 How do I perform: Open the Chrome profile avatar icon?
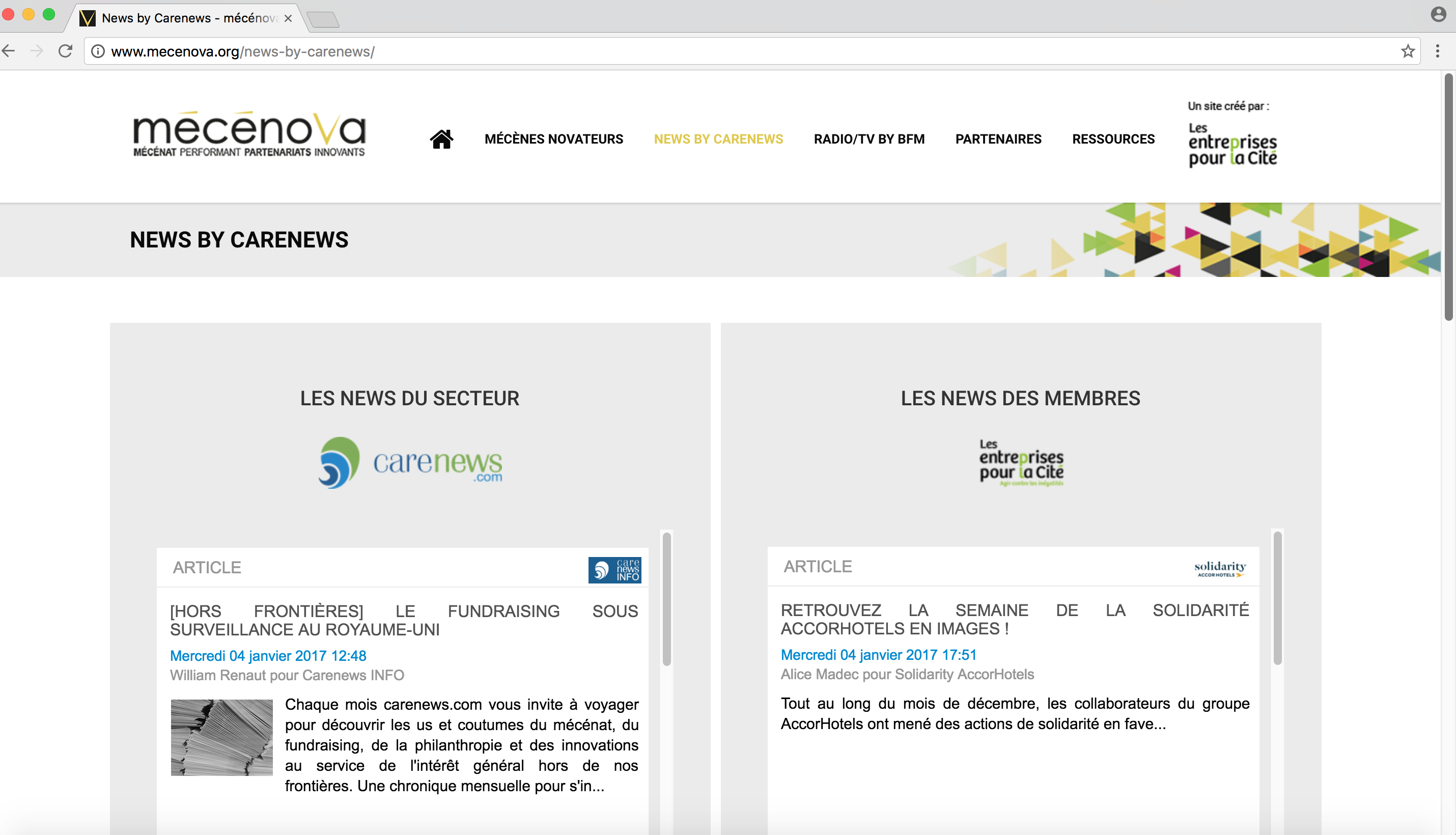[1438, 14]
